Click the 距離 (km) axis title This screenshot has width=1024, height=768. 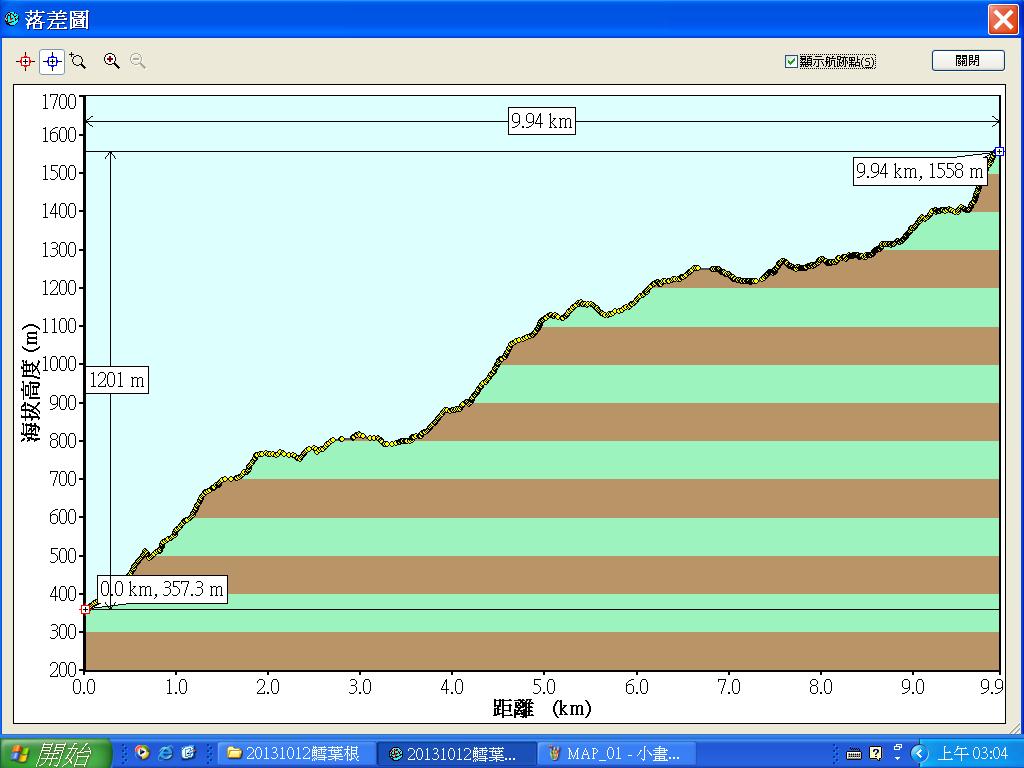point(542,709)
